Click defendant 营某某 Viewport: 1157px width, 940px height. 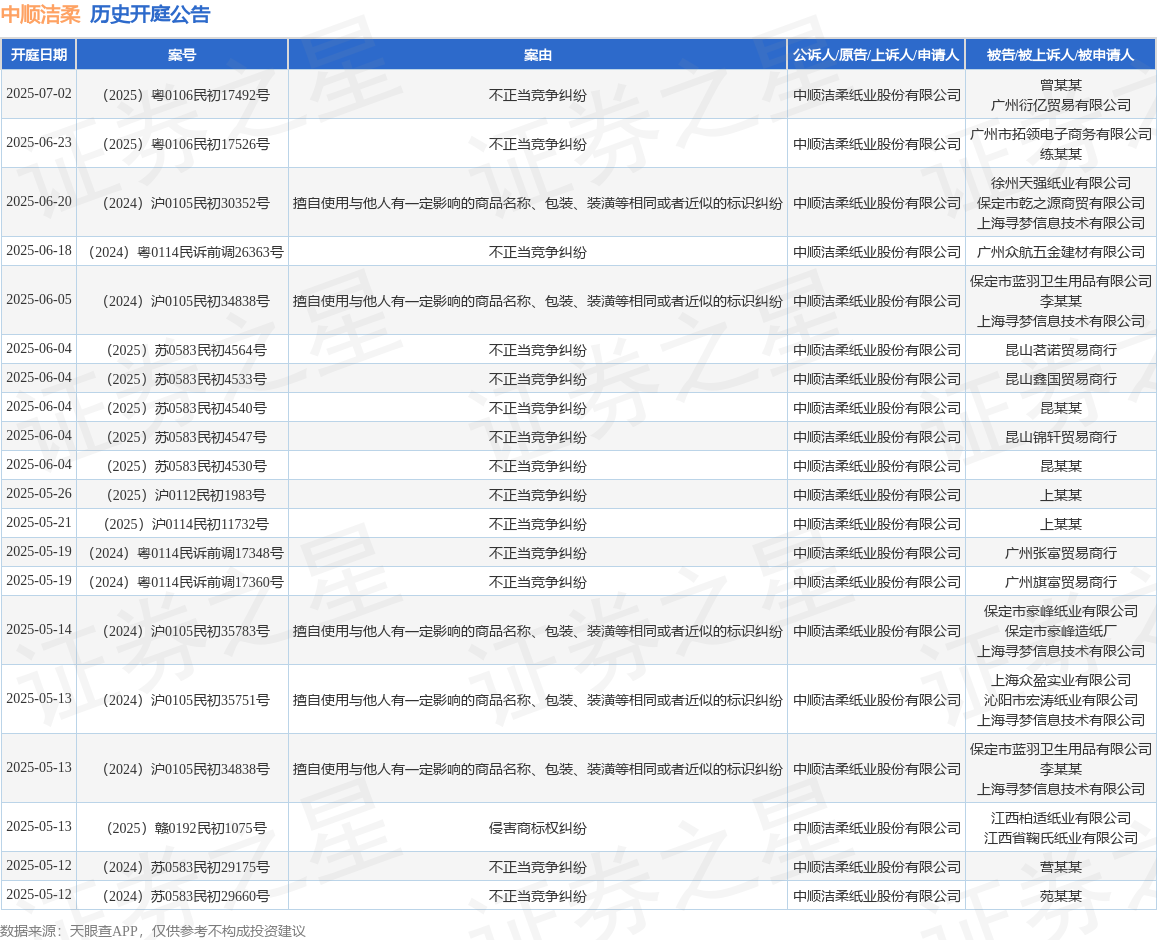pyautogui.click(x=1060, y=867)
